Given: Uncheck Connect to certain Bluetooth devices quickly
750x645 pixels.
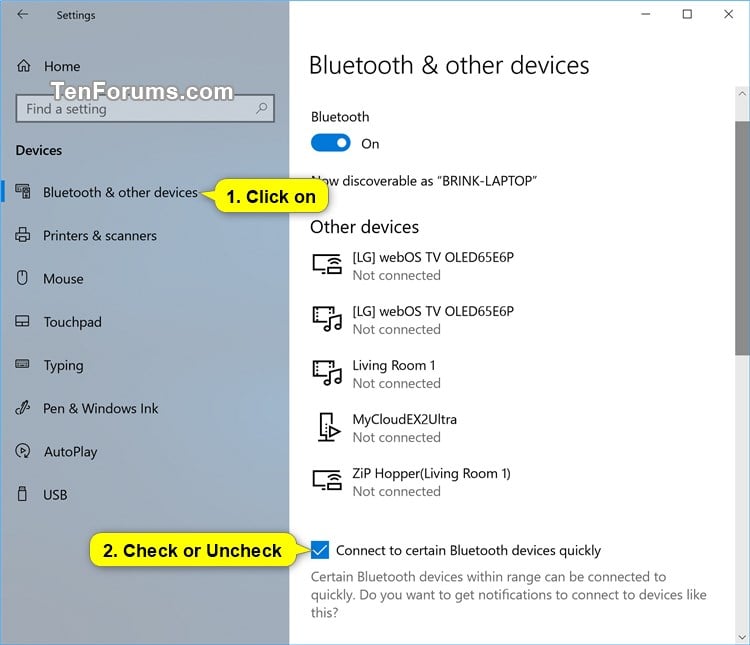Looking at the screenshot, I should click(320, 550).
